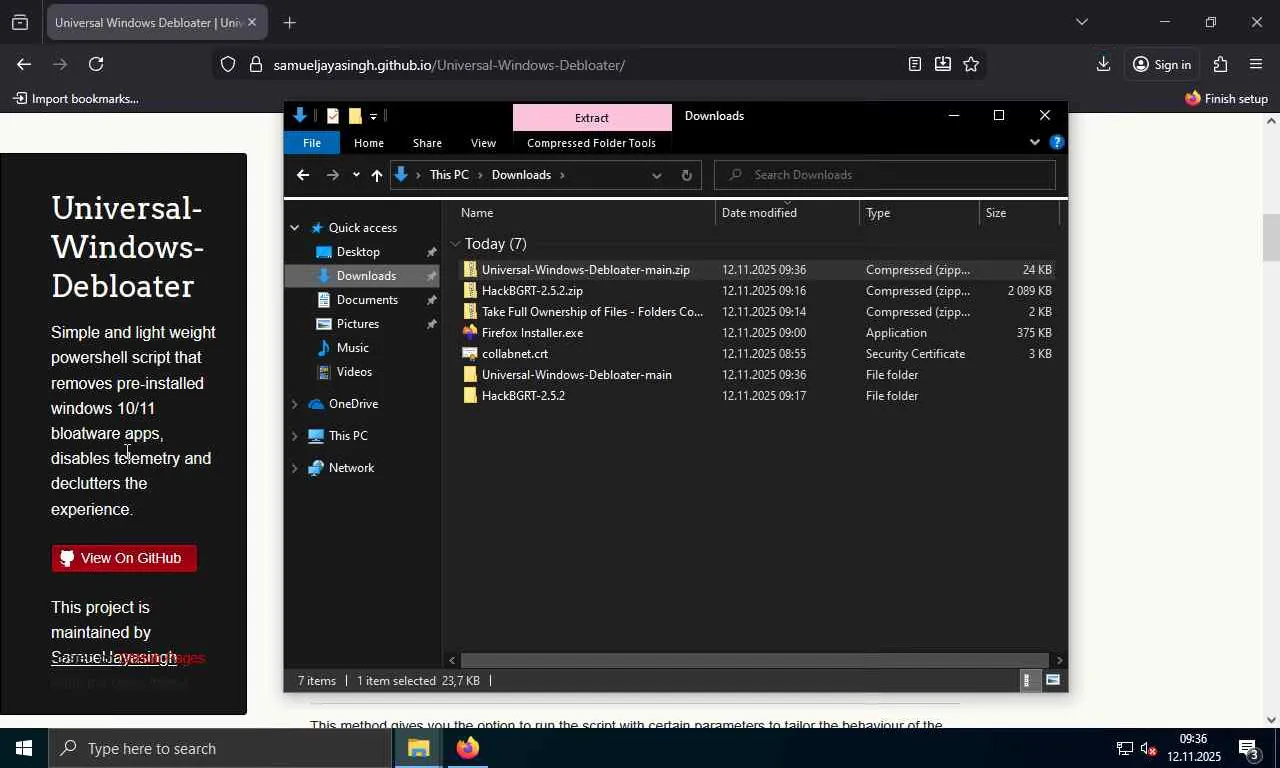Switch to the Share ribbon tab
The height and width of the screenshot is (768, 1280).
click(x=427, y=143)
